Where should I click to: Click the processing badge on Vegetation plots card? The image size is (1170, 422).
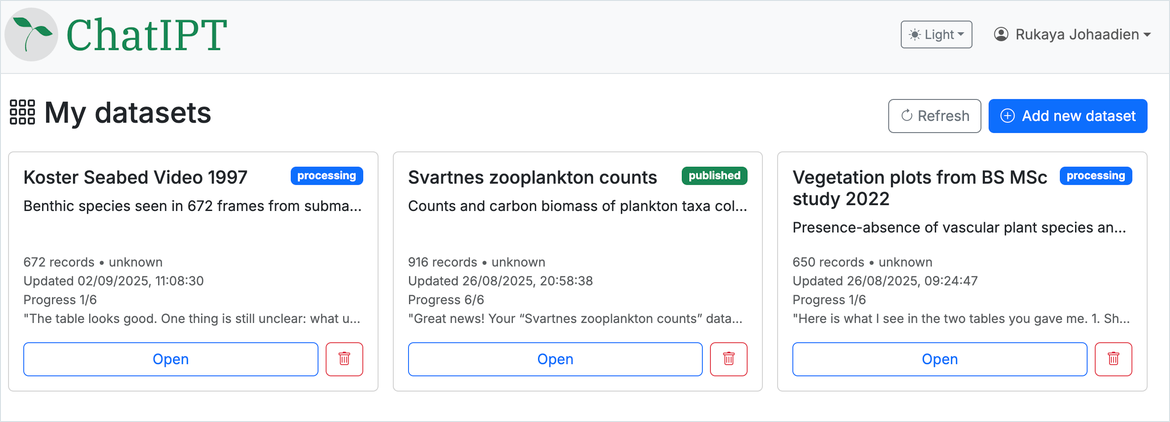point(1096,176)
